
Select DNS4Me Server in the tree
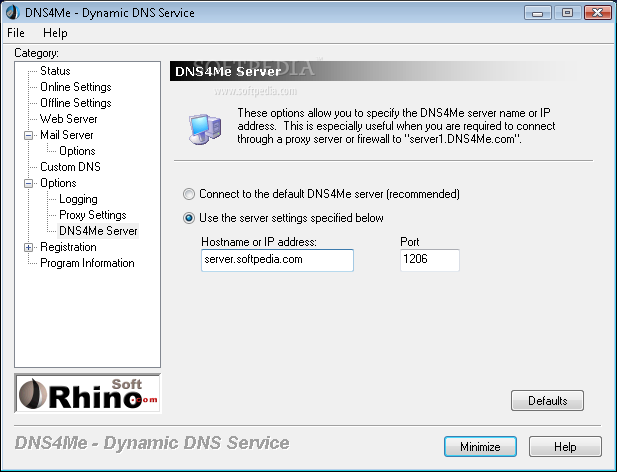98,231
